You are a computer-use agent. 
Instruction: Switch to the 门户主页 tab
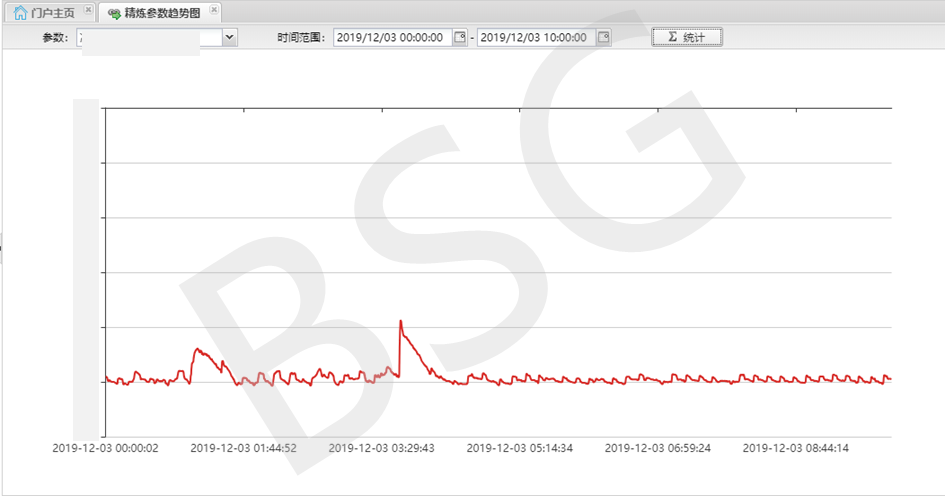point(52,13)
